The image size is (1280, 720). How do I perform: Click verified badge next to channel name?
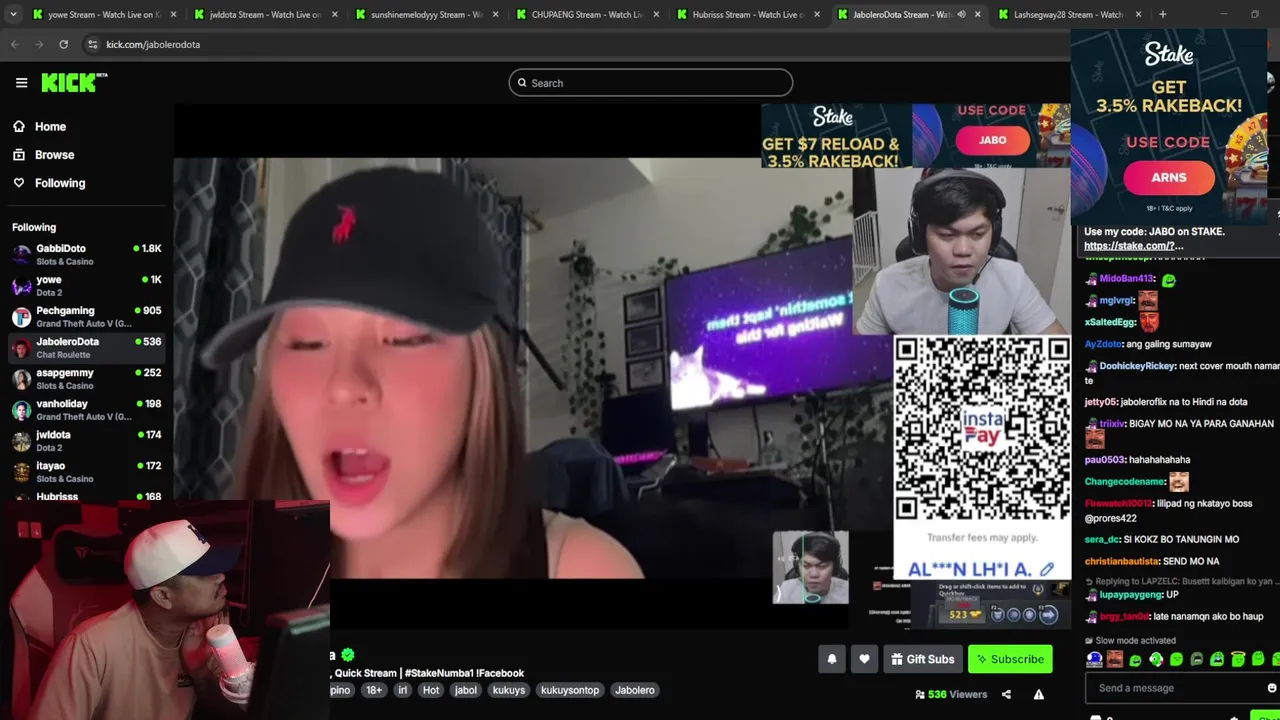347,655
